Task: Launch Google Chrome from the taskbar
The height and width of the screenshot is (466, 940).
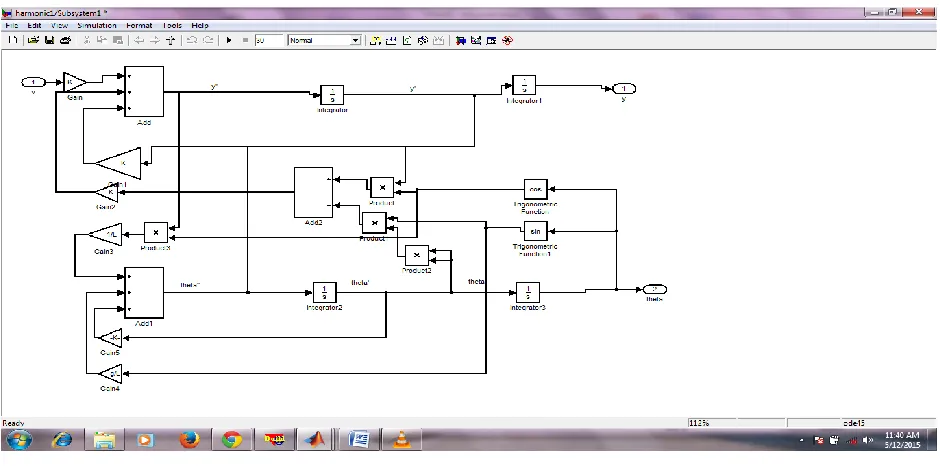Action: tap(232, 441)
